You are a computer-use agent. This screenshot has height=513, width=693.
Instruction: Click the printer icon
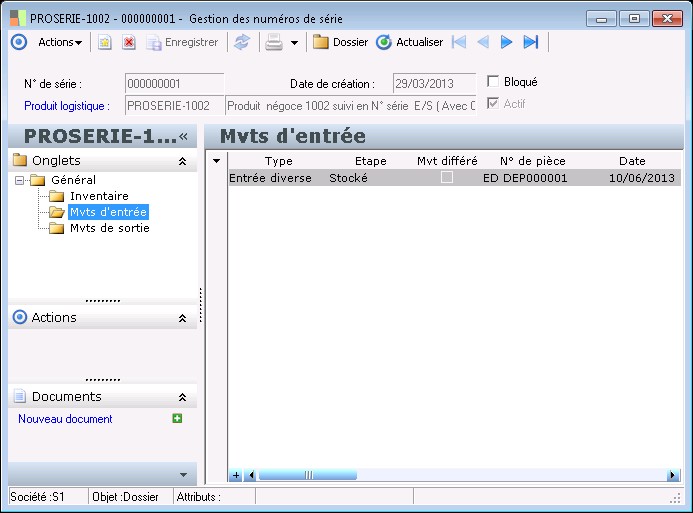(x=273, y=42)
